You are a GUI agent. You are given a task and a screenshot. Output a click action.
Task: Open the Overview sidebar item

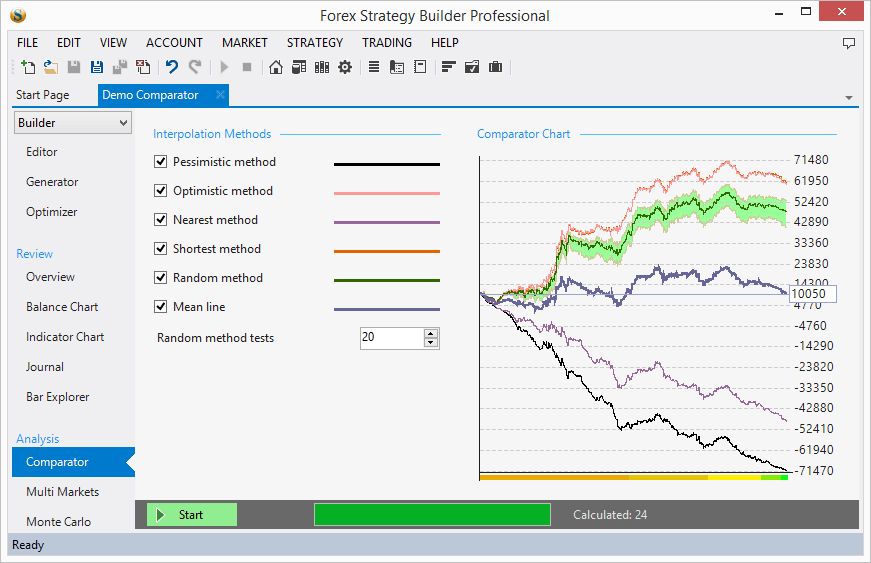[51, 277]
